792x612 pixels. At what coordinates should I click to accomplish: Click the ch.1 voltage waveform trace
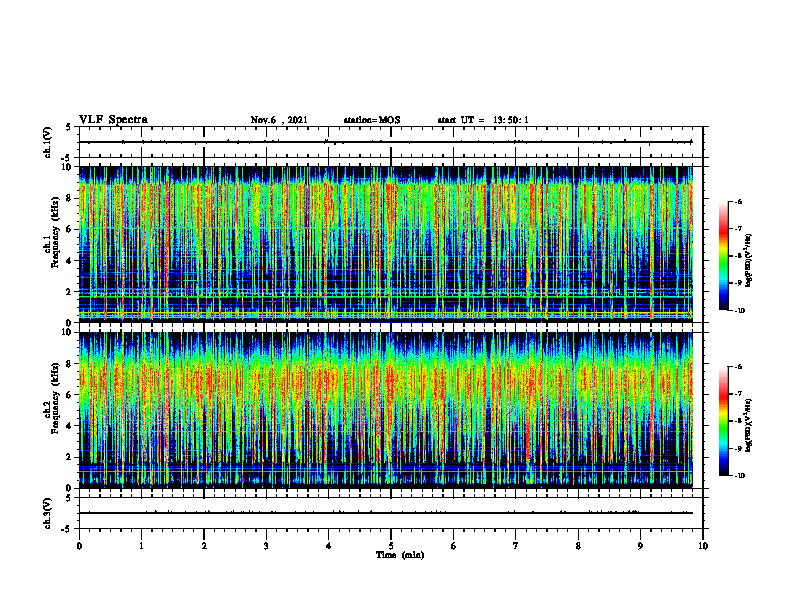tap(386, 142)
